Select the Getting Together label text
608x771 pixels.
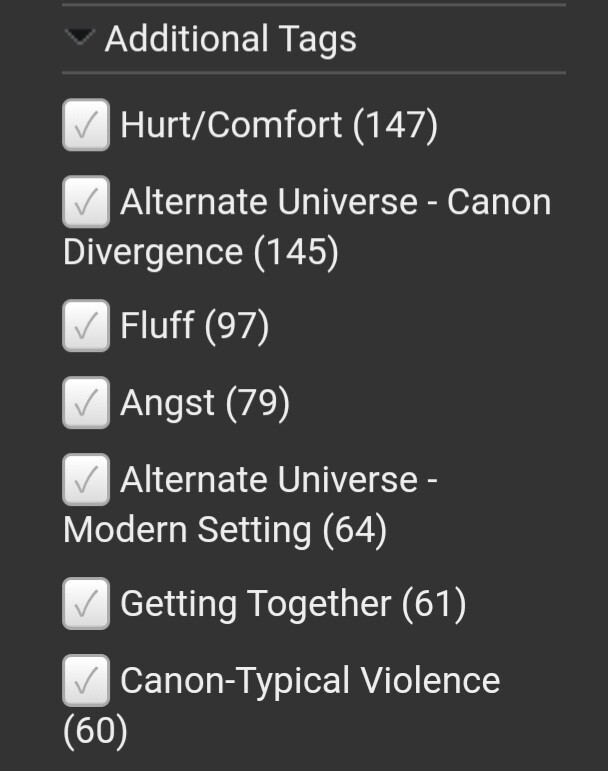(255, 604)
